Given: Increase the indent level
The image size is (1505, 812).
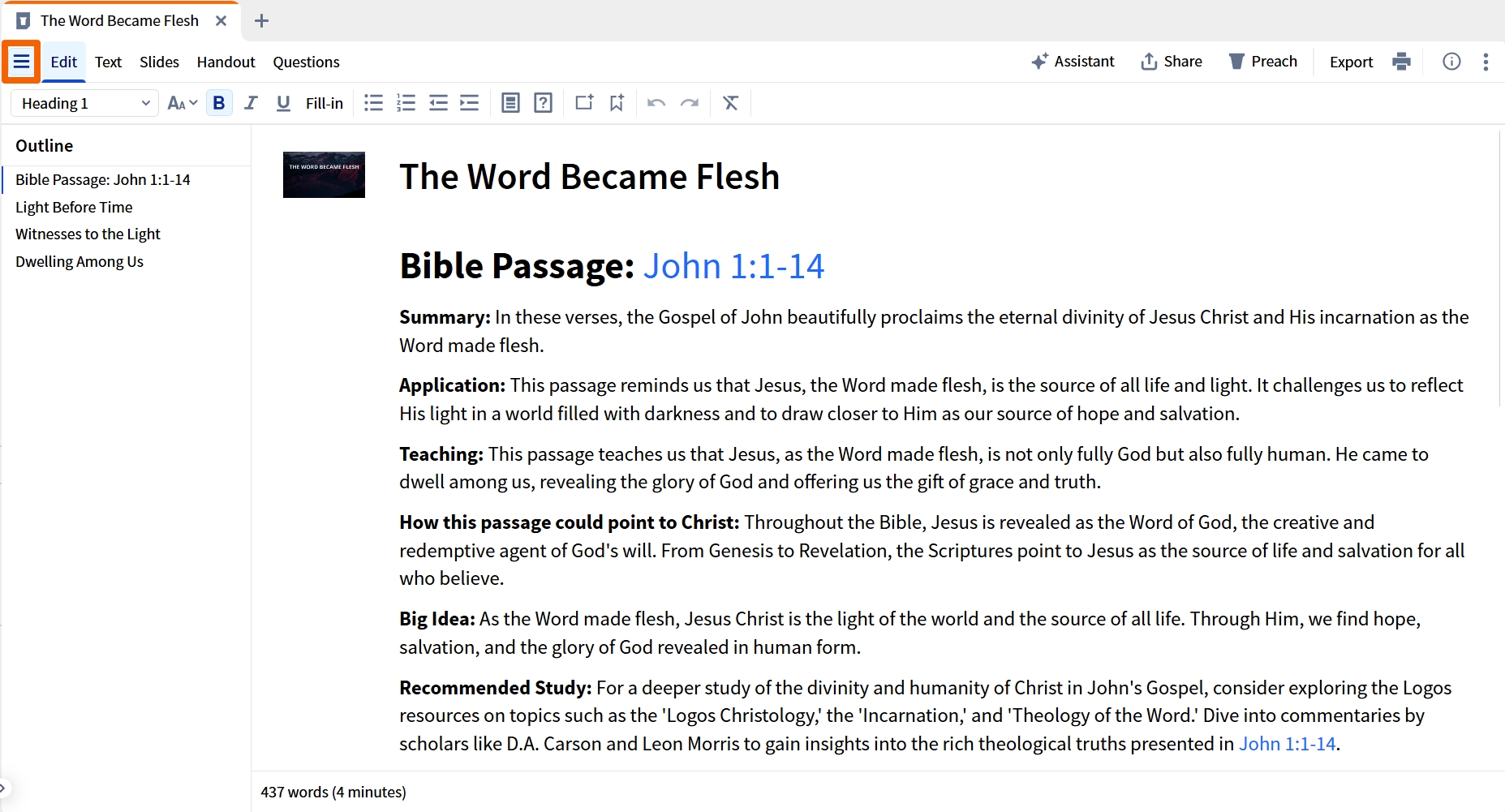Looking at the screenshot, I should pyautogui.click(x=470, y=103).
